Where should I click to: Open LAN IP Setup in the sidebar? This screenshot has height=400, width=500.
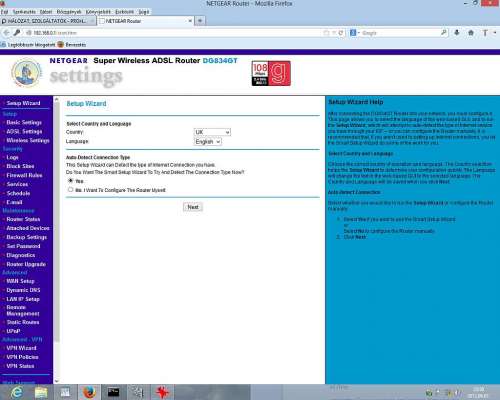23,299
